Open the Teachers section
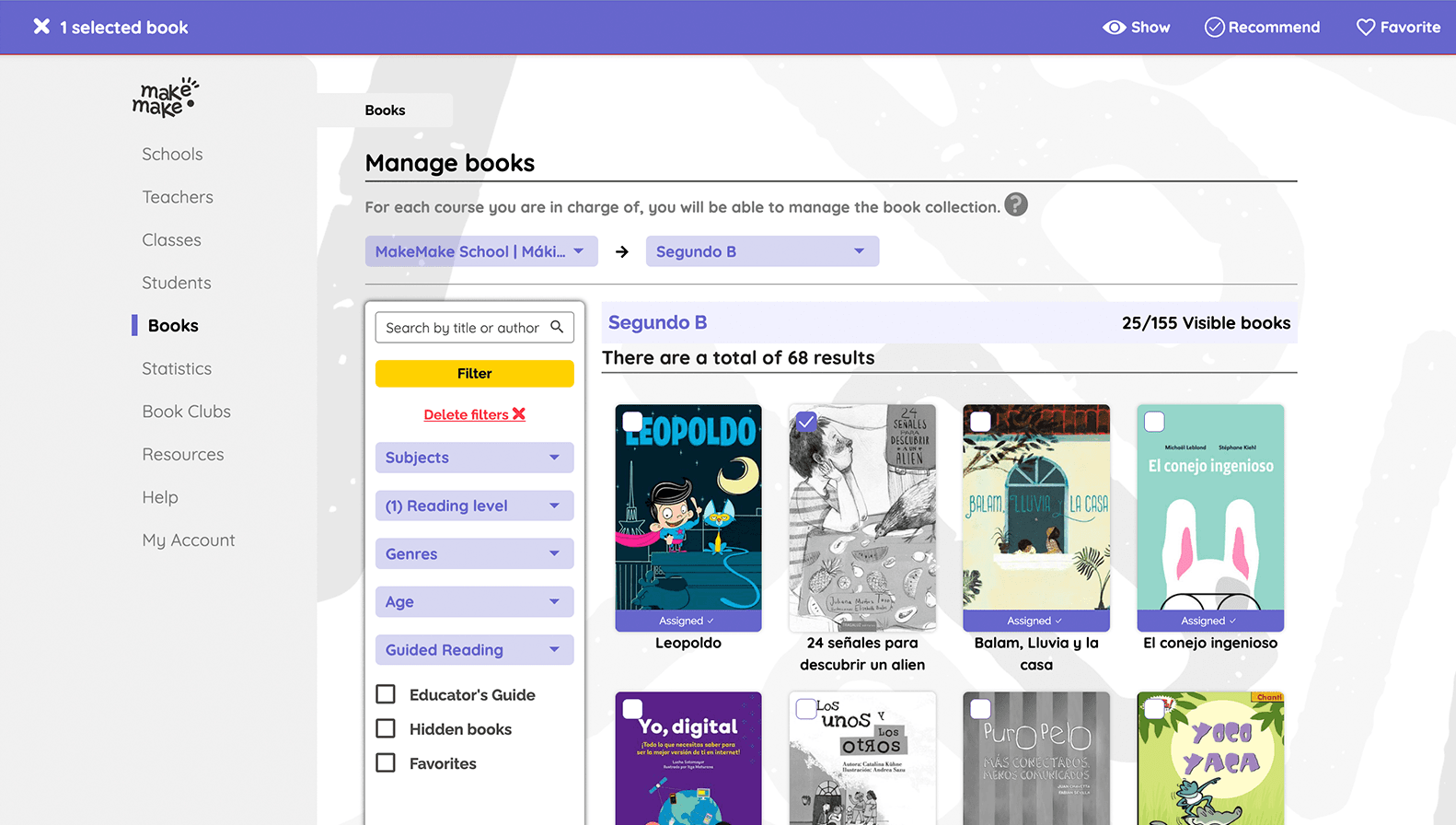1456x825 pixels. point(178,197)
